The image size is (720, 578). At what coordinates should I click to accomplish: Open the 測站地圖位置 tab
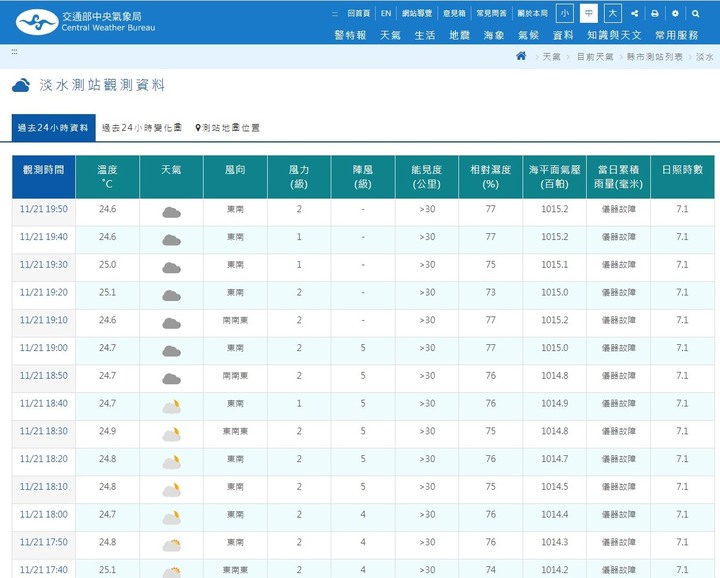point(227,128)
